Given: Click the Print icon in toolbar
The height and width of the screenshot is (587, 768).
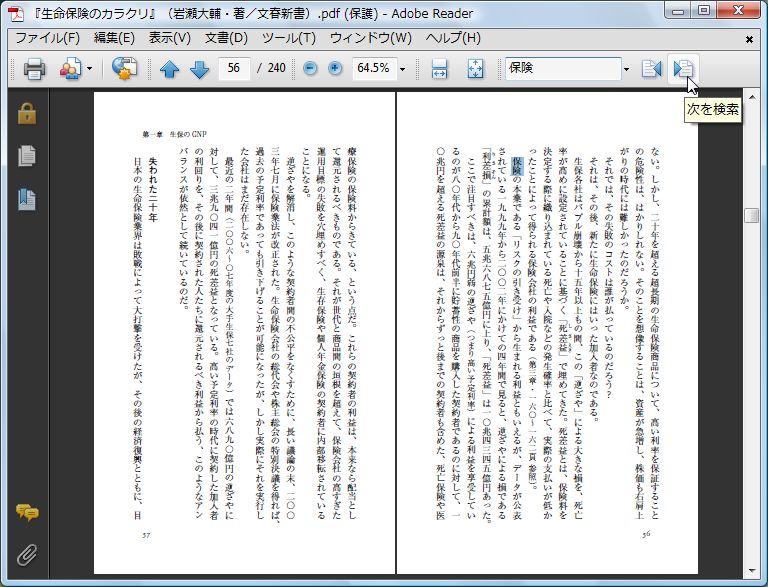Looking at the screenshot, I should (34, 69).
